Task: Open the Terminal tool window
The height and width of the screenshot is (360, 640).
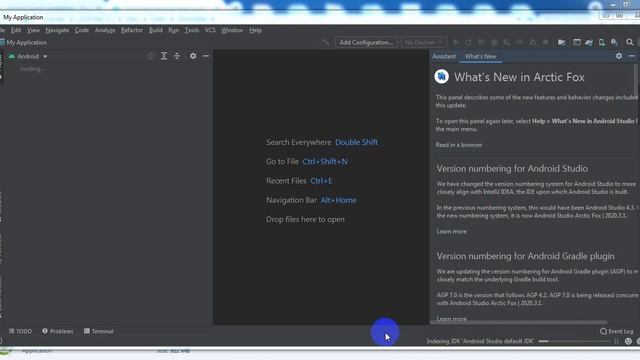Action: (x=99, y=331)
